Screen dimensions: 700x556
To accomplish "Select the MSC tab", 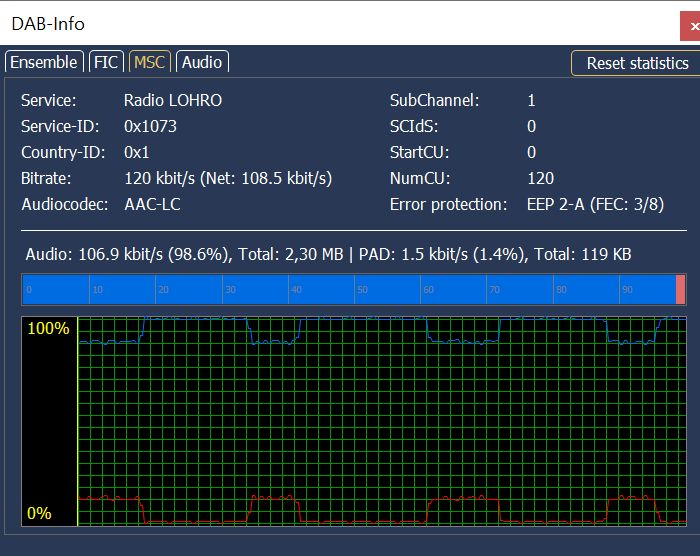I will tap(149, 62).
